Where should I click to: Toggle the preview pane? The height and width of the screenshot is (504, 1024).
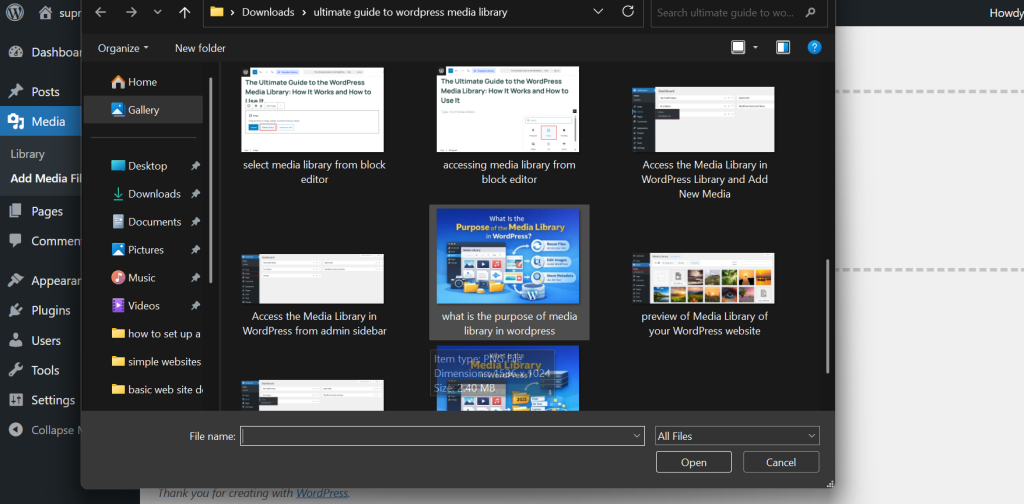783,47
